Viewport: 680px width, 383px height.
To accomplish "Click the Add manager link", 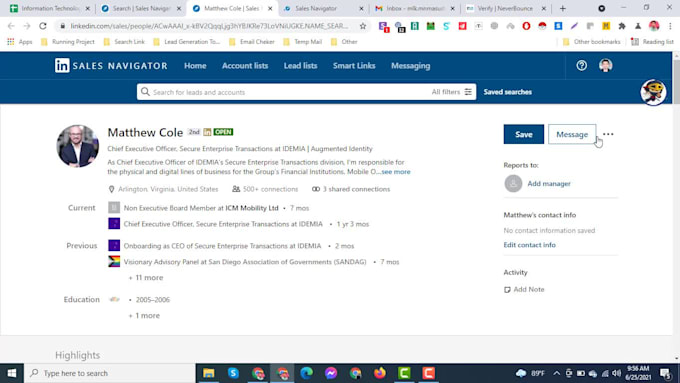I will [x=549, y=183].
